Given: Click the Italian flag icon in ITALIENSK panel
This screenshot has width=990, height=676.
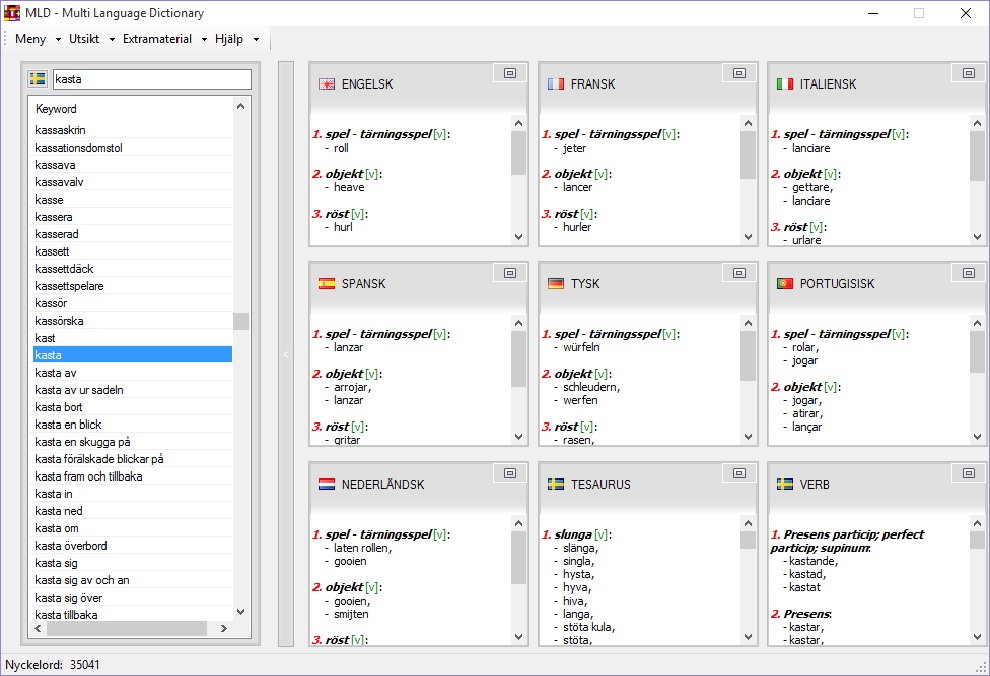Looking at the screenshot, I should coord(785,84).
